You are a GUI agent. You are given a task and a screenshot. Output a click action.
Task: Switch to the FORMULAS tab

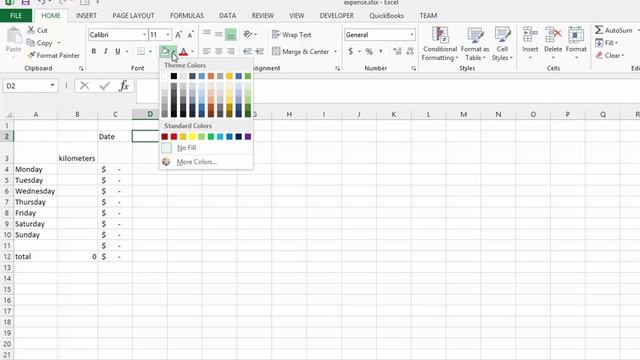187,16
